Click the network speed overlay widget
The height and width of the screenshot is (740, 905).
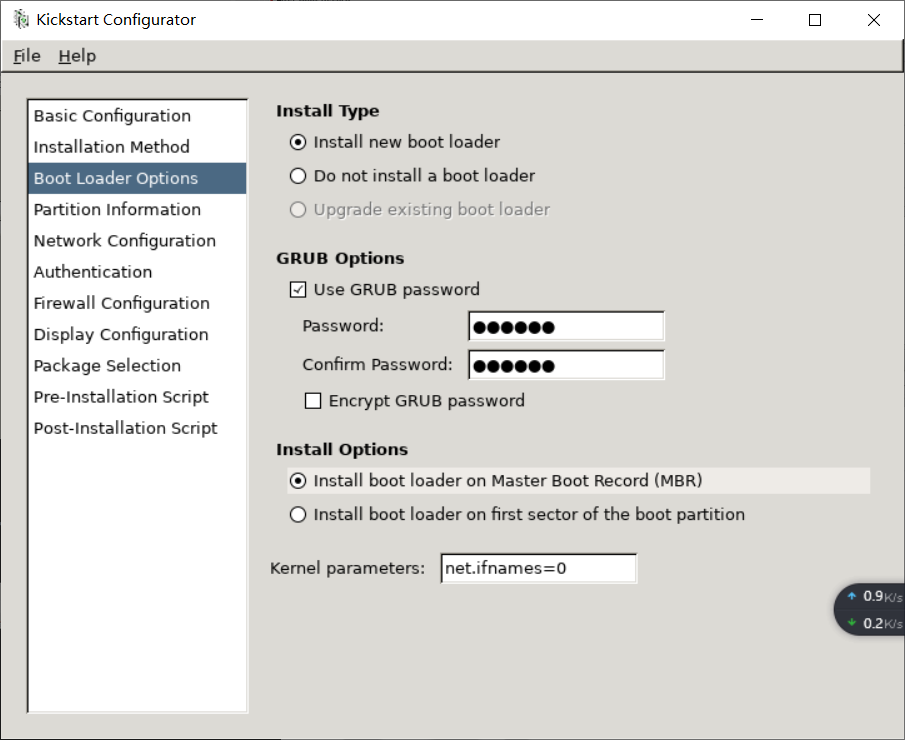(870, 610)
